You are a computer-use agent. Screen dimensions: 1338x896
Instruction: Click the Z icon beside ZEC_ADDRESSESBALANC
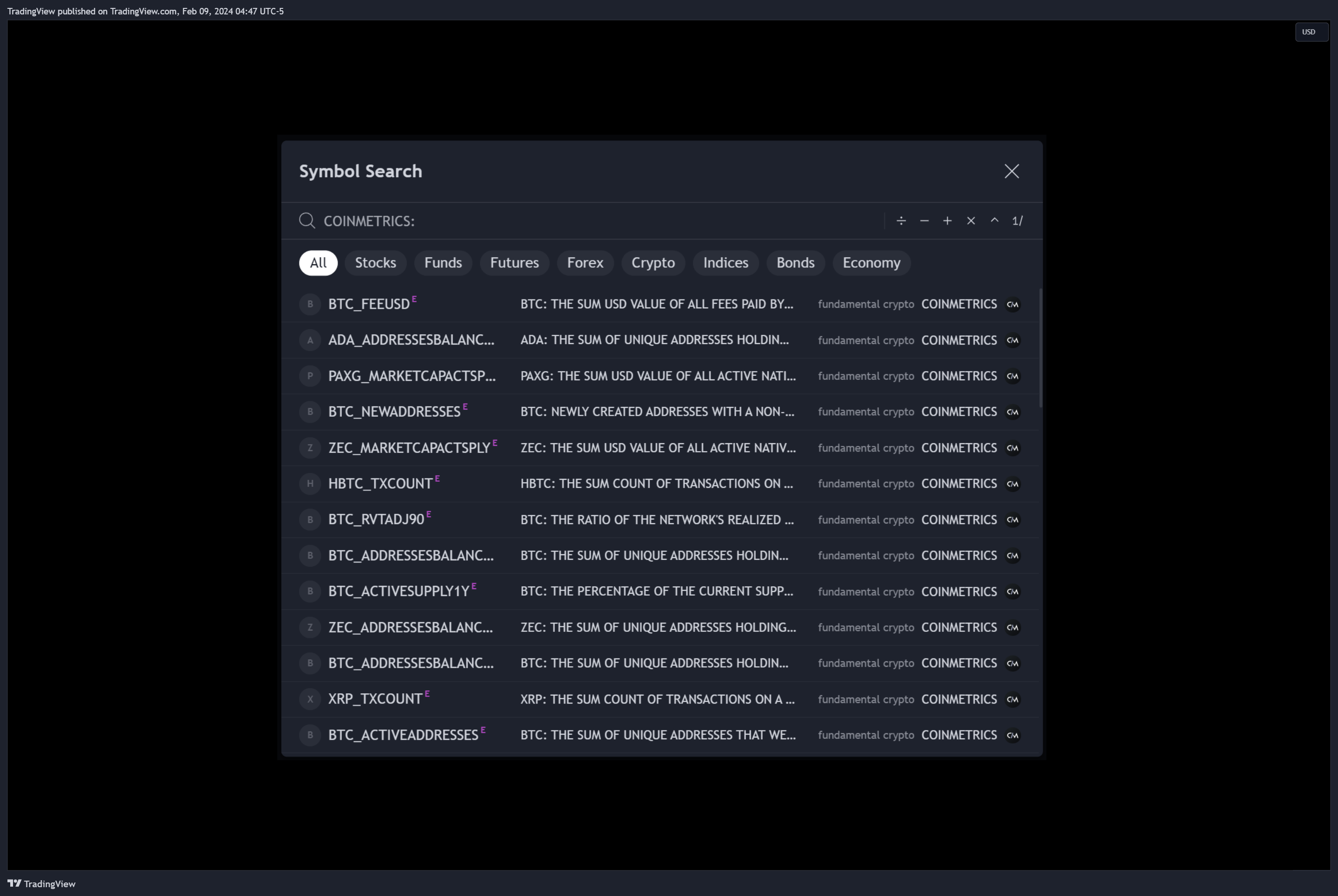pyautogui.click(x=310, y=627)
